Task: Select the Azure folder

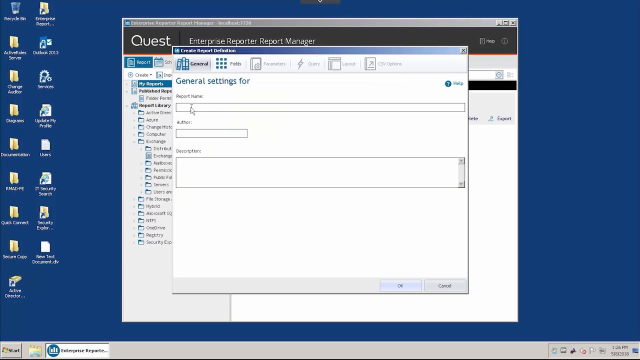Action: point(148,120)
